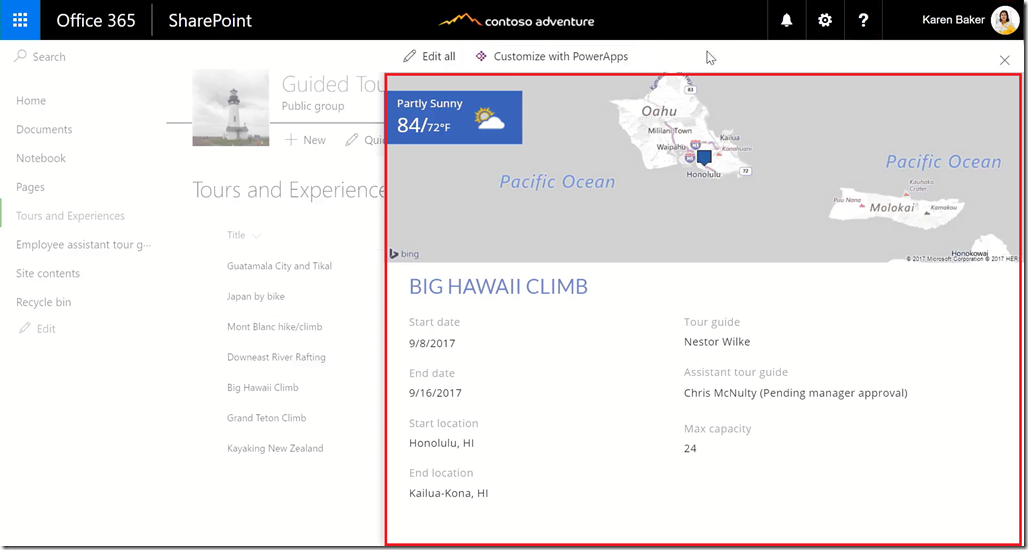The width and height of the screenshot is (1028, 550).
Task: Click the PowerApps diamond icon
Action: click(481, 56)
